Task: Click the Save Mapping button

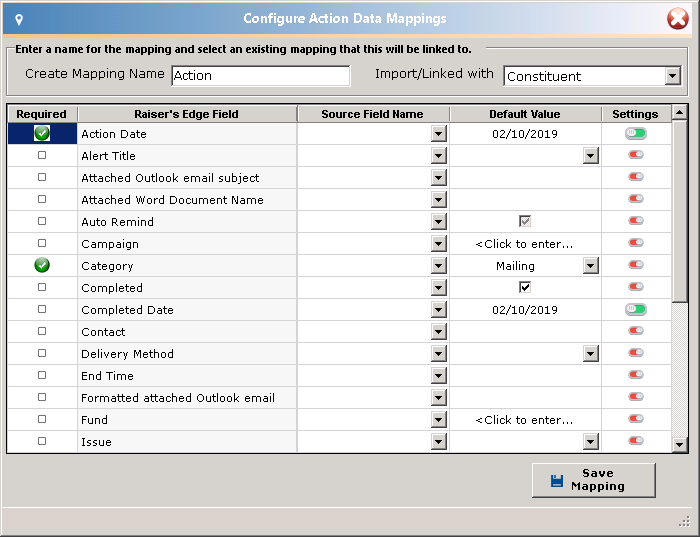Action: pyautogui.click(x=594, y=480)
